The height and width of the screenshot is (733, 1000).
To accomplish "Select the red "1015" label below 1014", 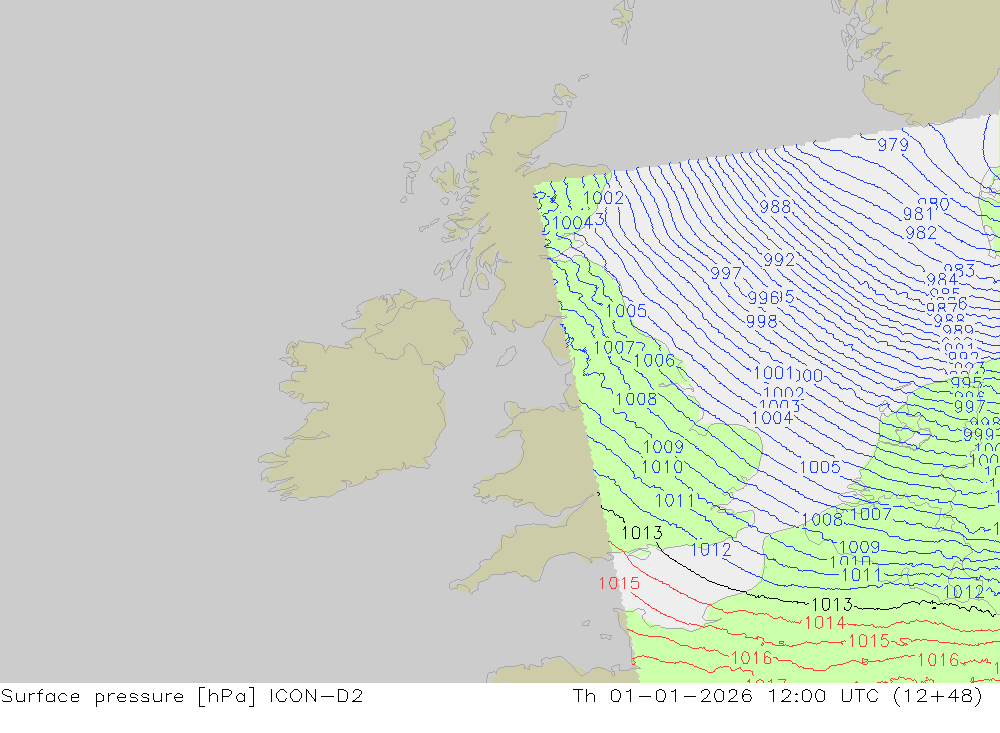I will click(x=869, y=640).
